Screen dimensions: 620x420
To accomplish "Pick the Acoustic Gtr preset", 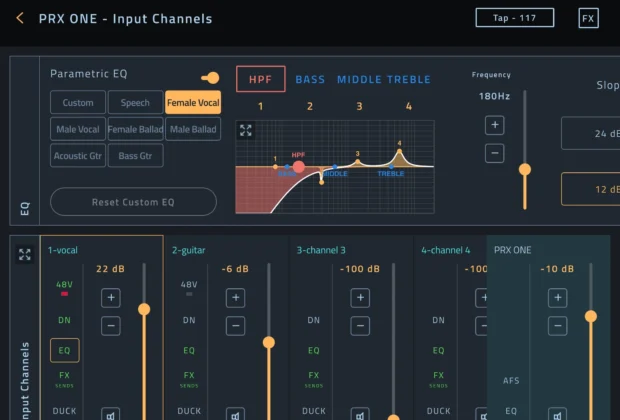I will tap(78, 155).
